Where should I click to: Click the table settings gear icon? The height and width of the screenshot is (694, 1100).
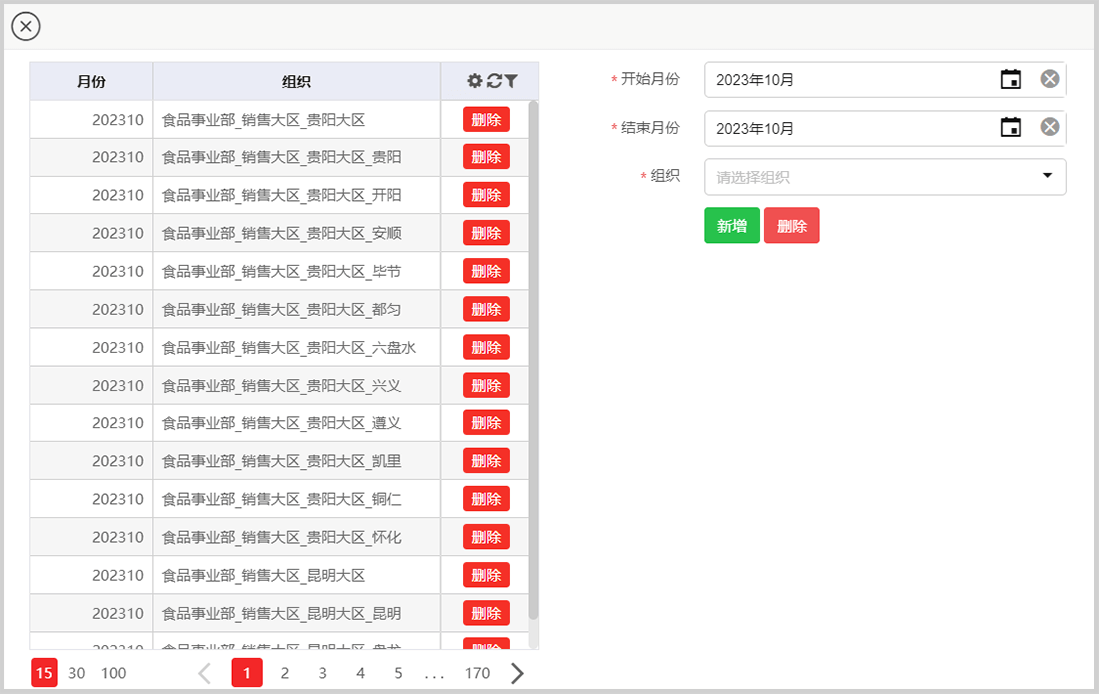point(475,81)
